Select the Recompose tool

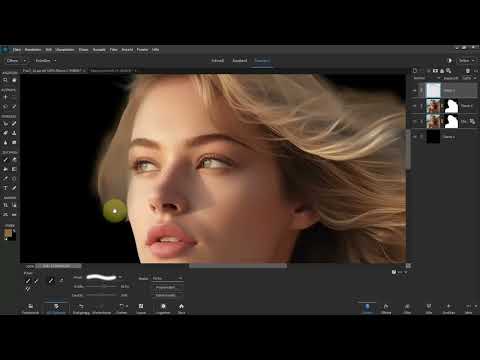[x=14, y=205]
